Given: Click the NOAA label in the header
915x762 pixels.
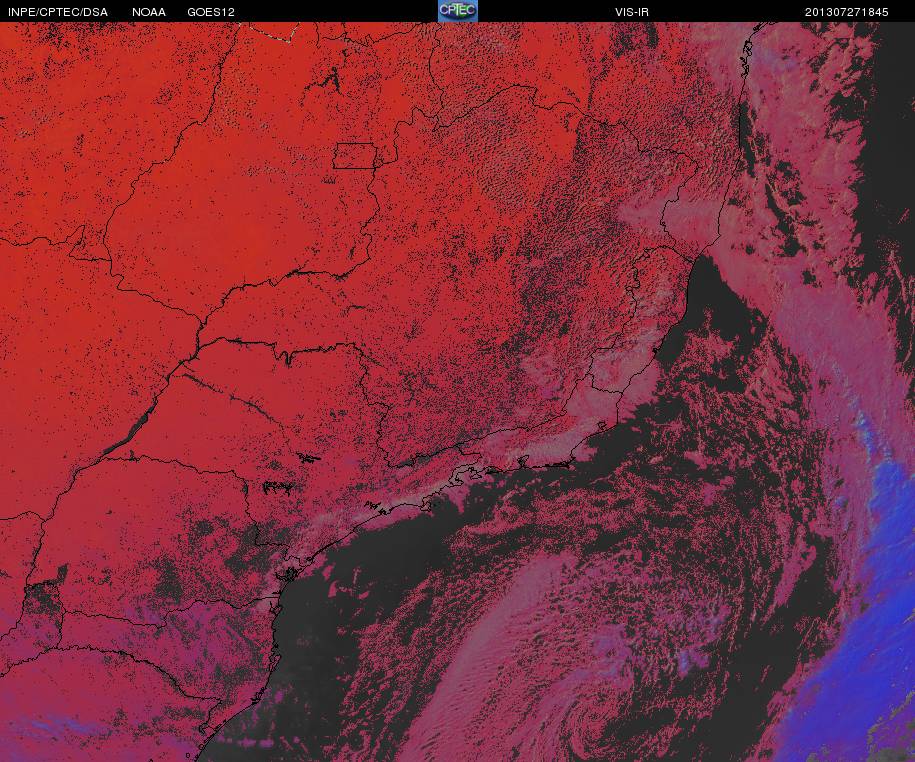Looking at the screenshot, I should point(149,12).
